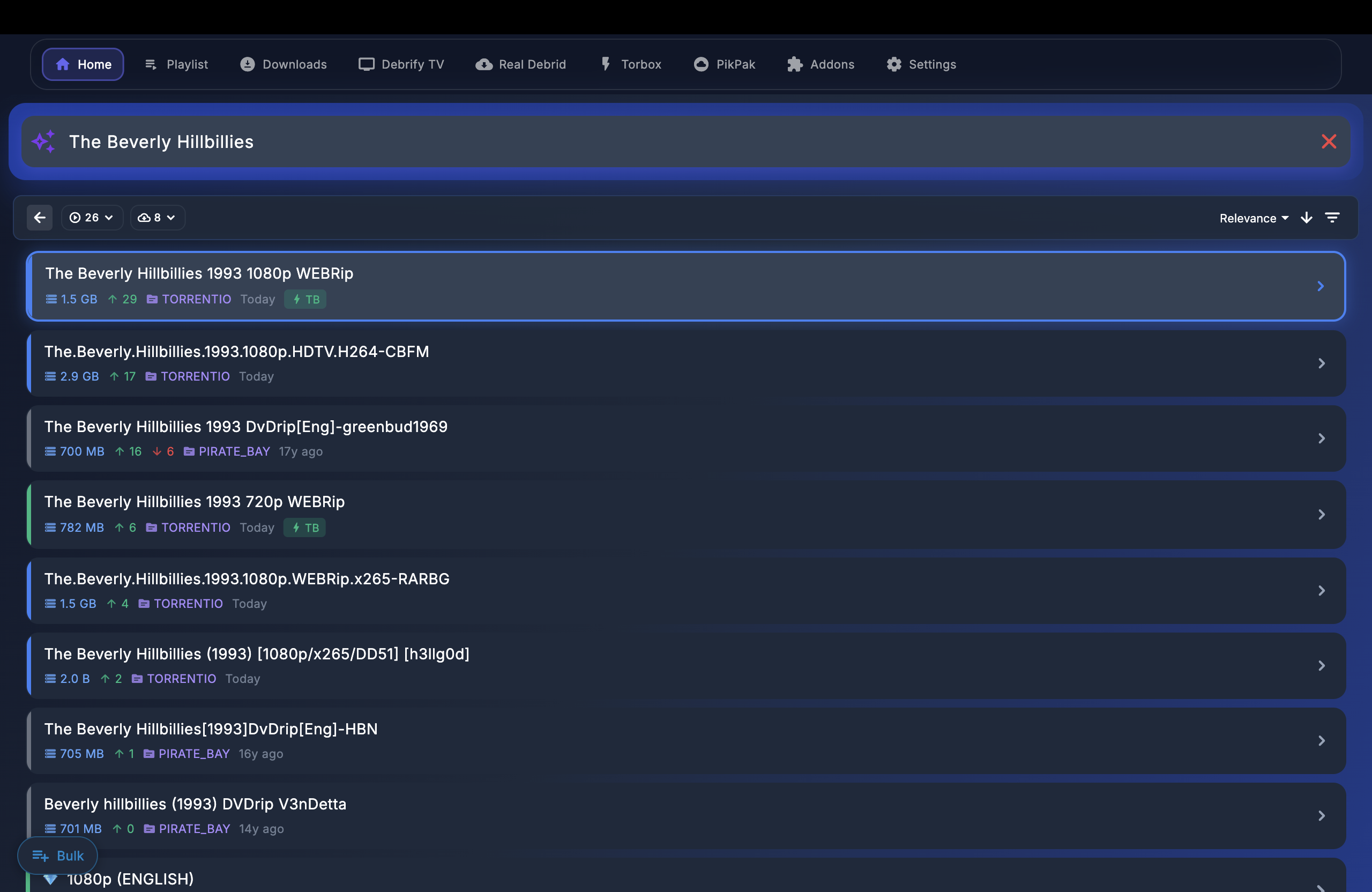Screen dimensions: 1372x892
Task: Go back using the arrow button
Action: [x=39, y=218]
